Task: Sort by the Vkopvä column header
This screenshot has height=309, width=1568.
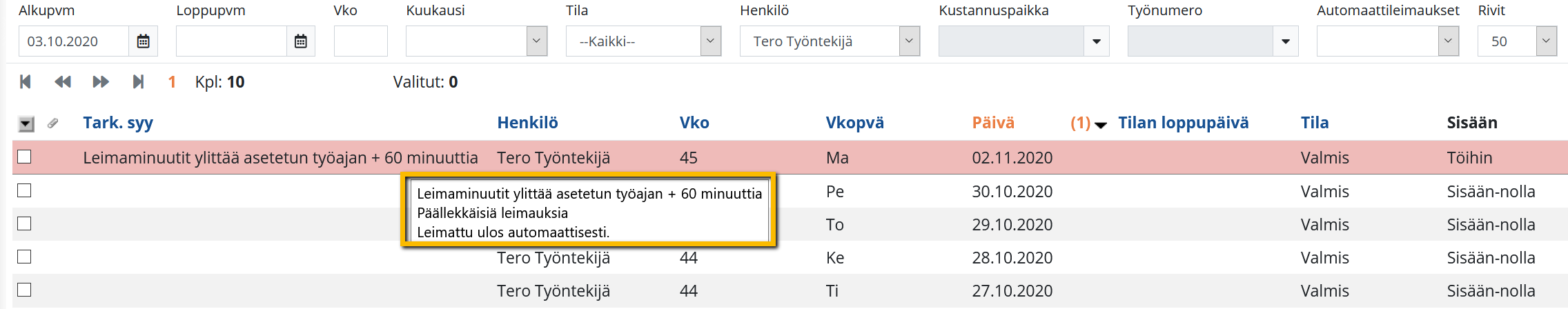Action: tap(854, 123)
